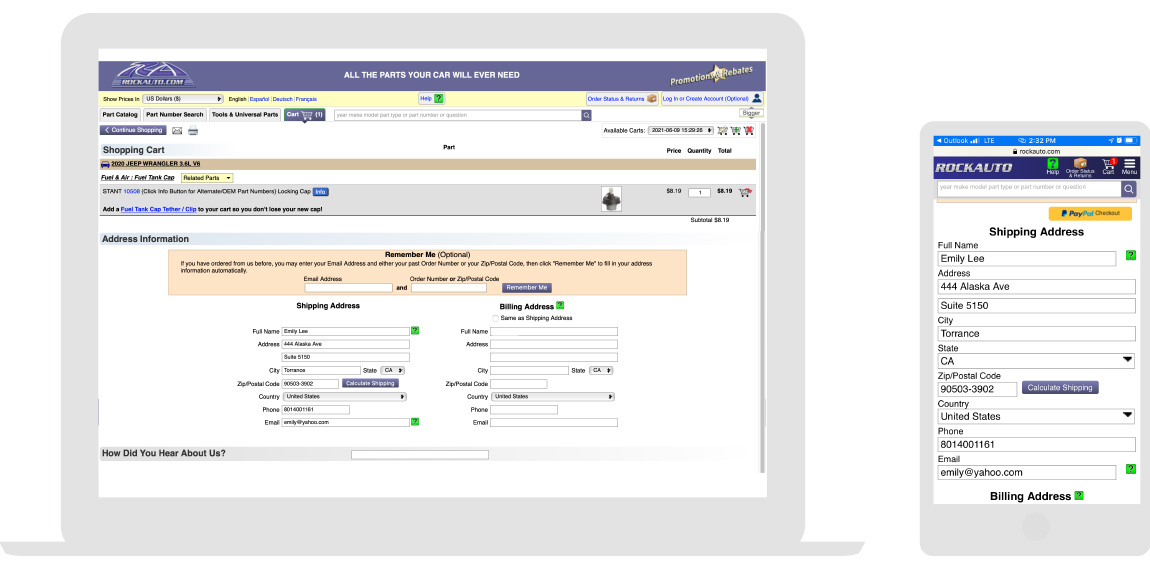
Task: Open the RockAuto logo on the desktop site
Action: [x=153, y=75]
